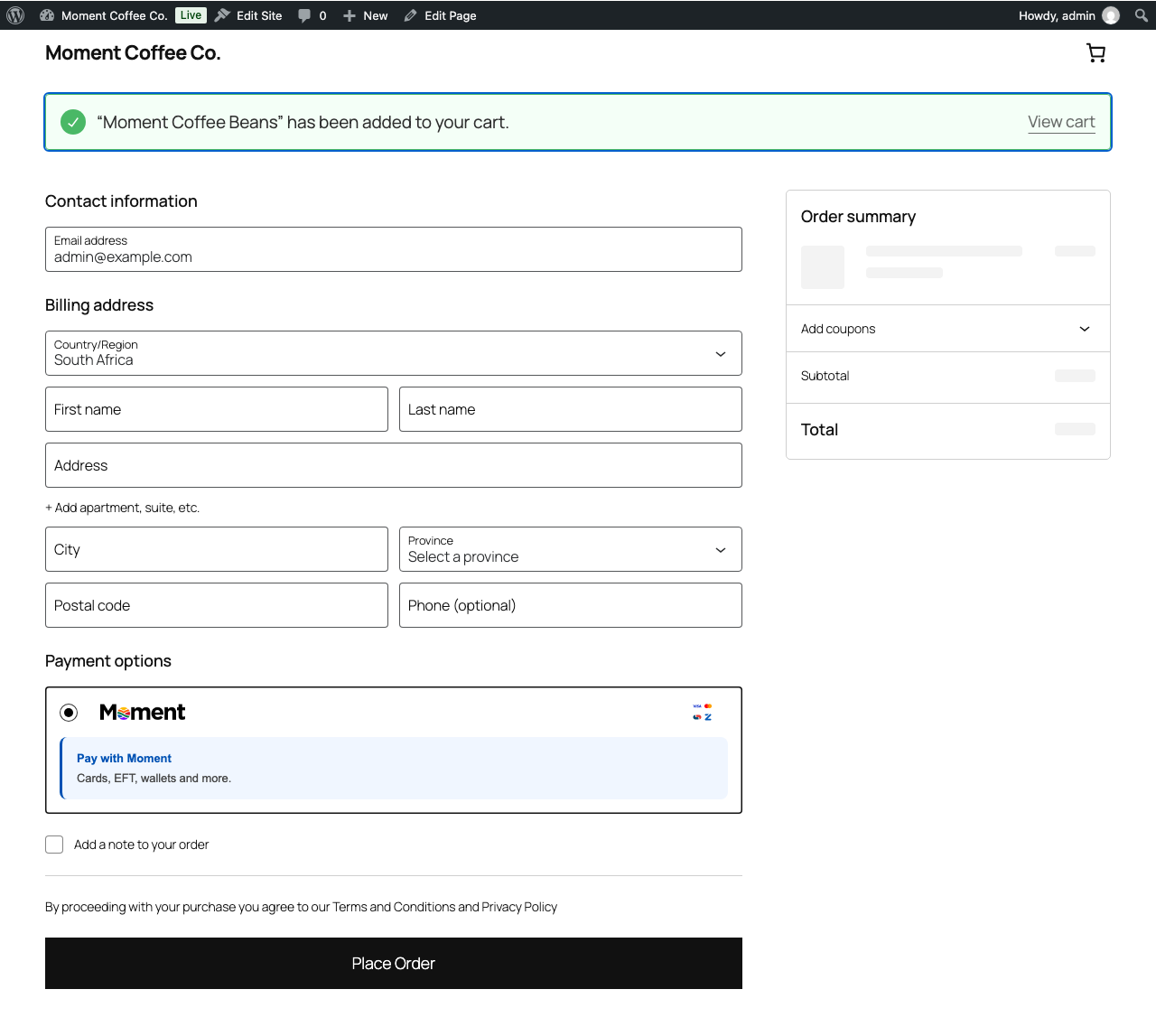Image resolution: width=1156 pixels, height=1036 pixels.
Task: Open the New menu in admin bar
Action: 366,15
